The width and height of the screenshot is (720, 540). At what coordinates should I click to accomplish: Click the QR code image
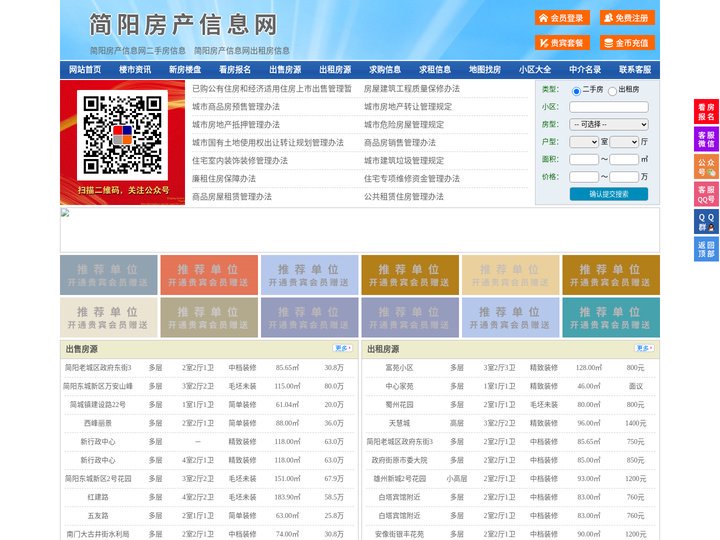click(x=122, y=135)
